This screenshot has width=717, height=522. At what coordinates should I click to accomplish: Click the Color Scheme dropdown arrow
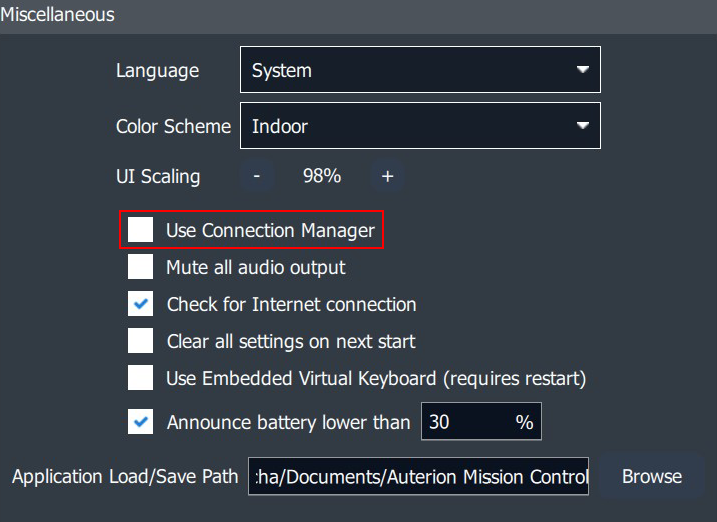click(x=582, y=126)
